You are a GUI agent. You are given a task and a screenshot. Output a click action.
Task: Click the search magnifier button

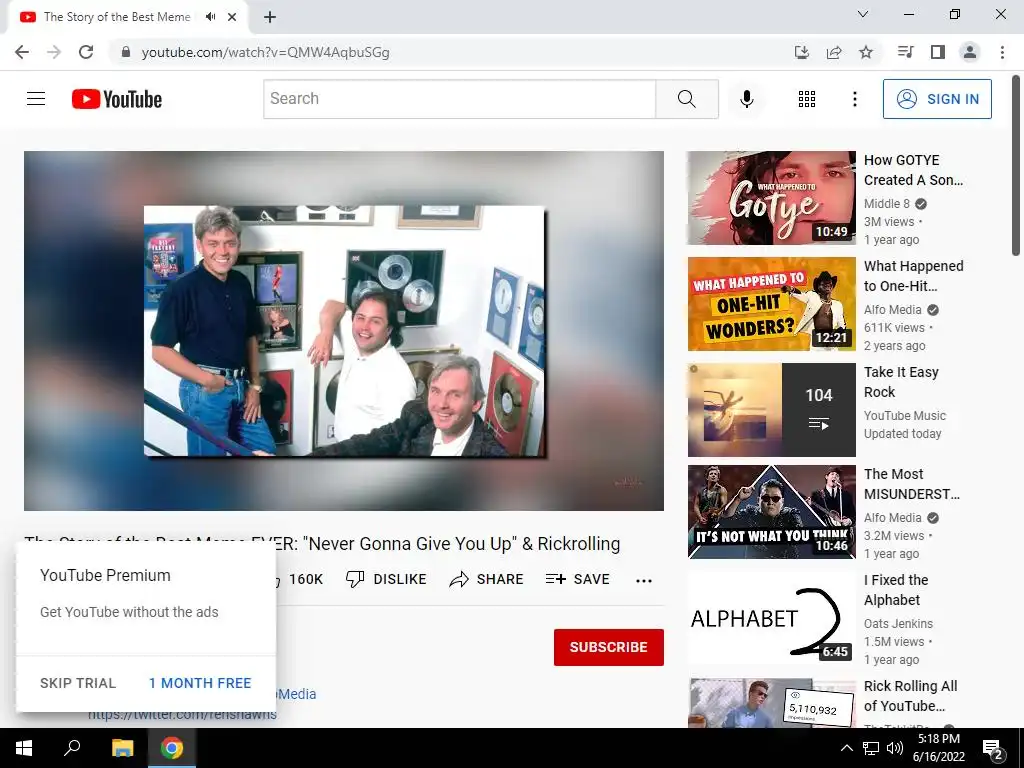click(x=687, y=99)
